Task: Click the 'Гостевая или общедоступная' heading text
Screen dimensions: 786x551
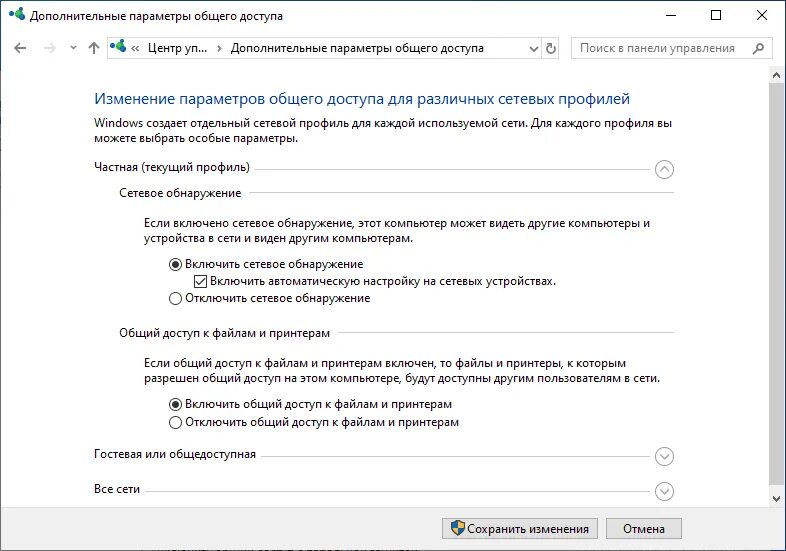Action: (x=175, y=454)
